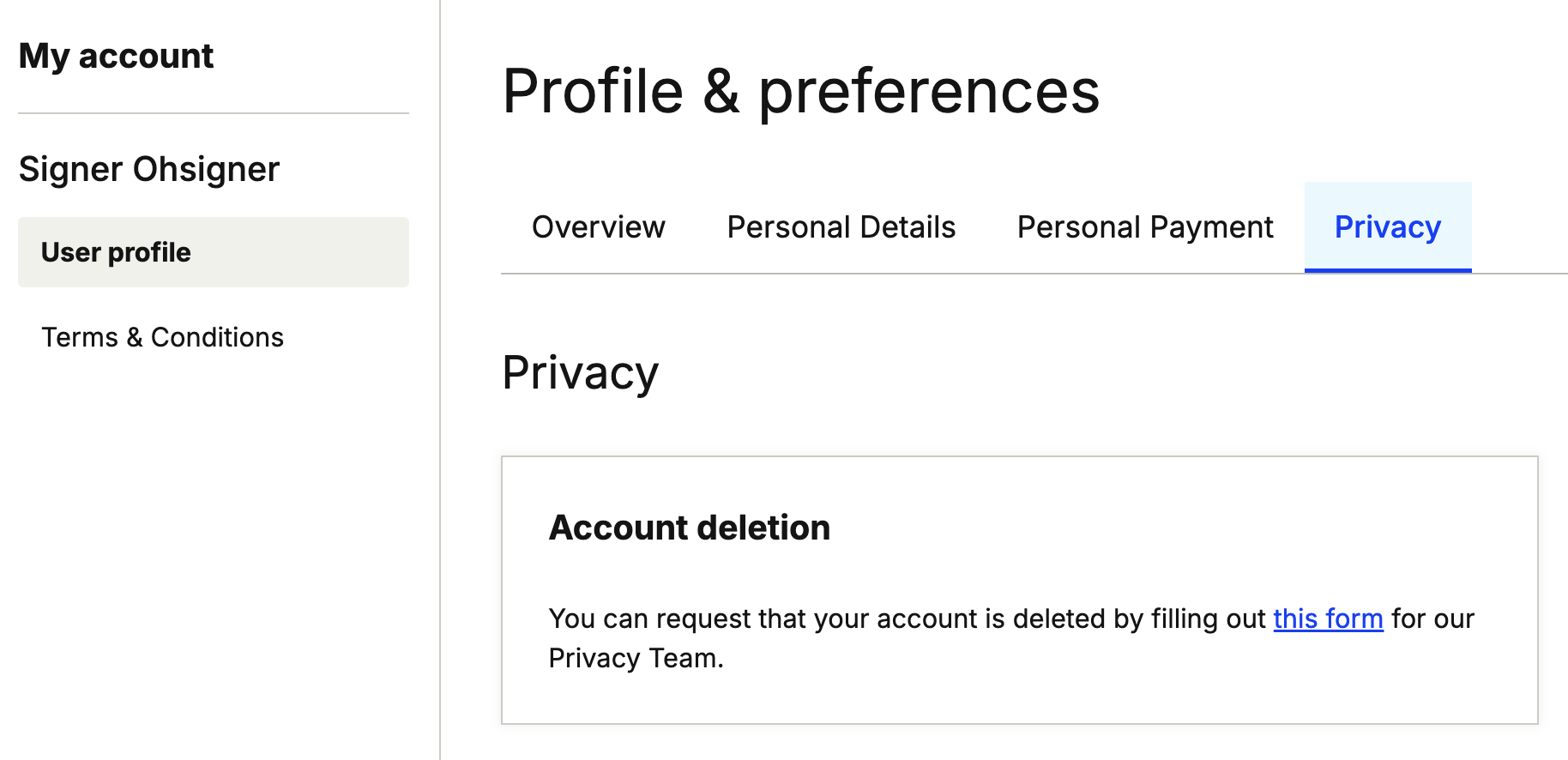1568x760 pixels.
Task: Click the Privacy section heading
Action: [580, 372]
